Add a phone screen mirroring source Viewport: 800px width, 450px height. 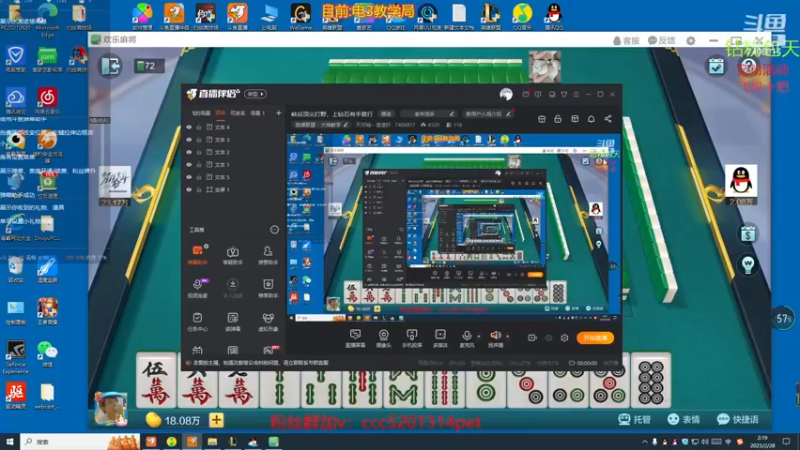click(x=412, y=338)
